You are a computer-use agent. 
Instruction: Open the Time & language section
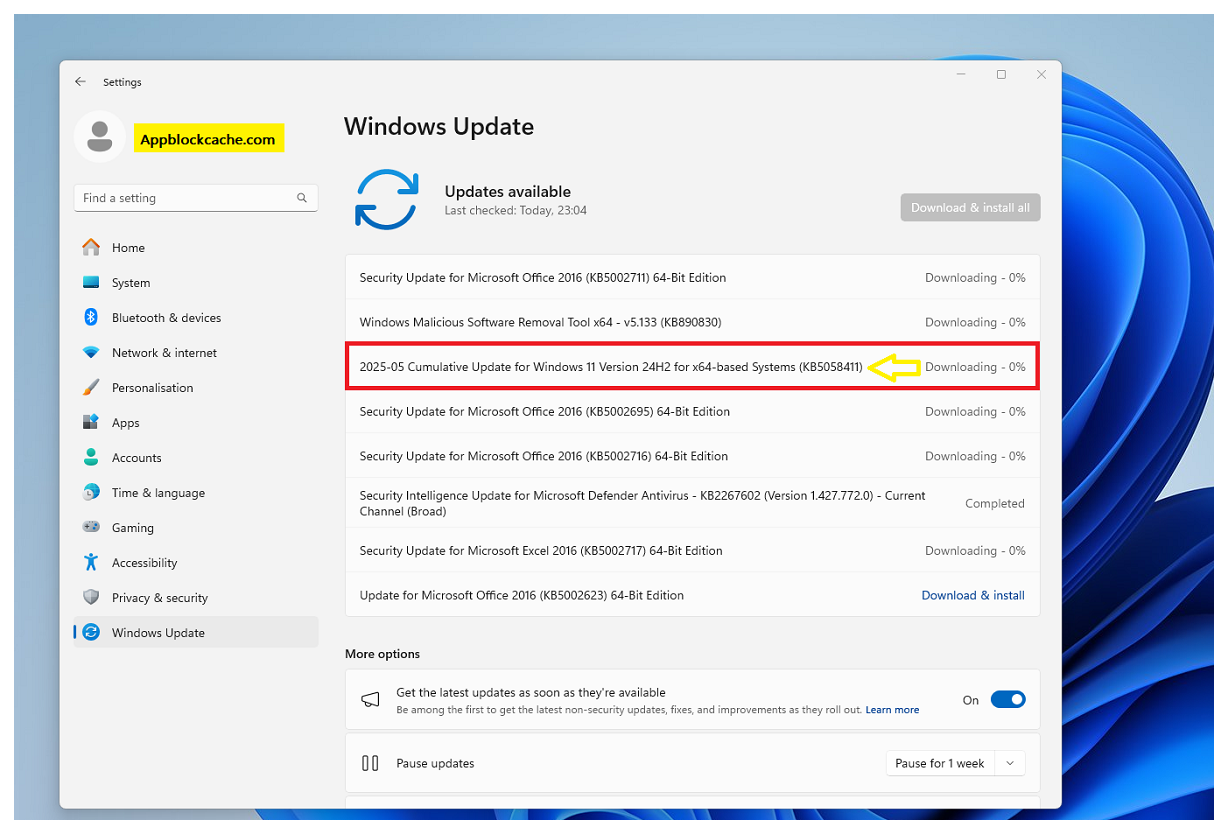tap(158, 493)
